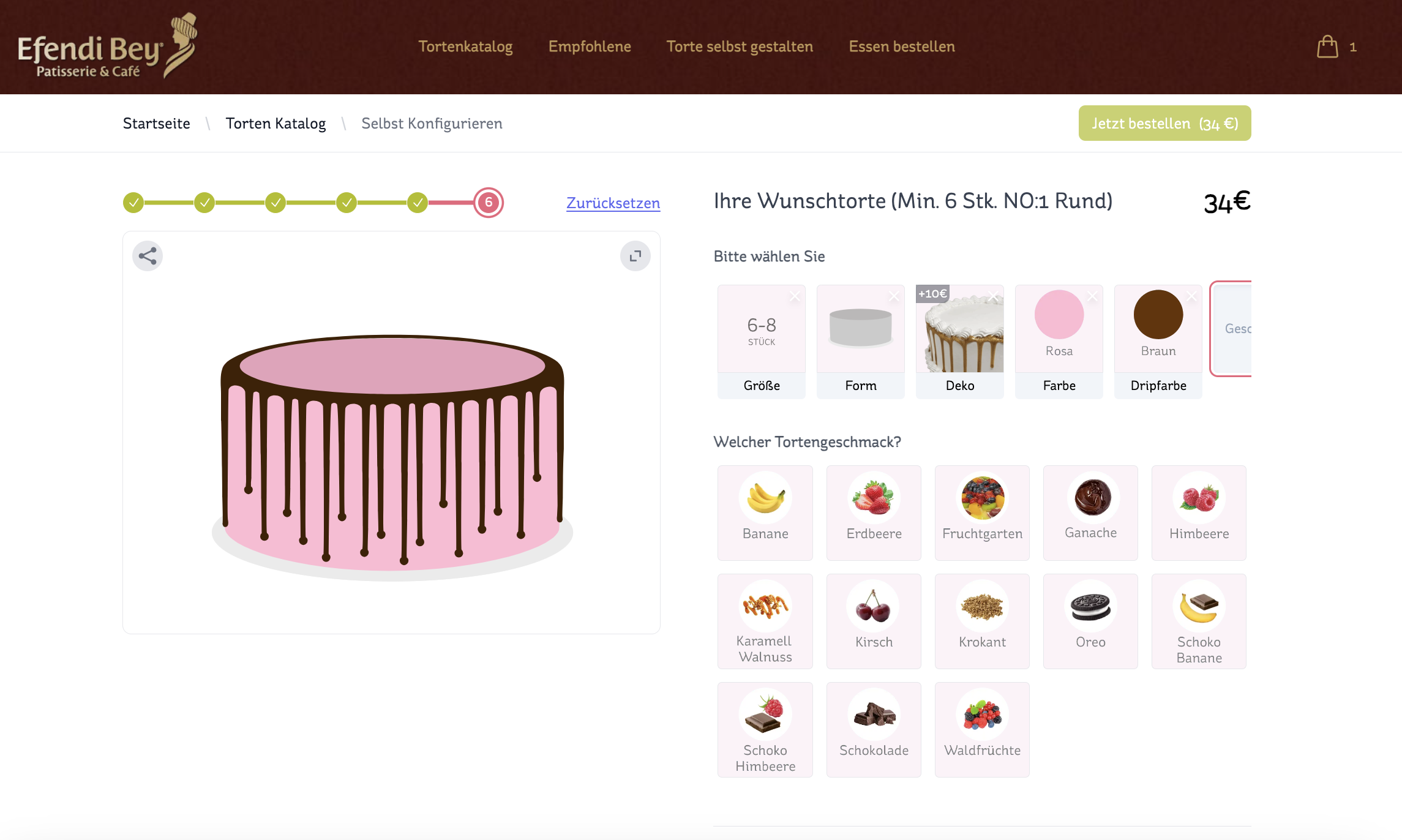Select Waldfrüchte as cake flavor

[x=981, y=729]
